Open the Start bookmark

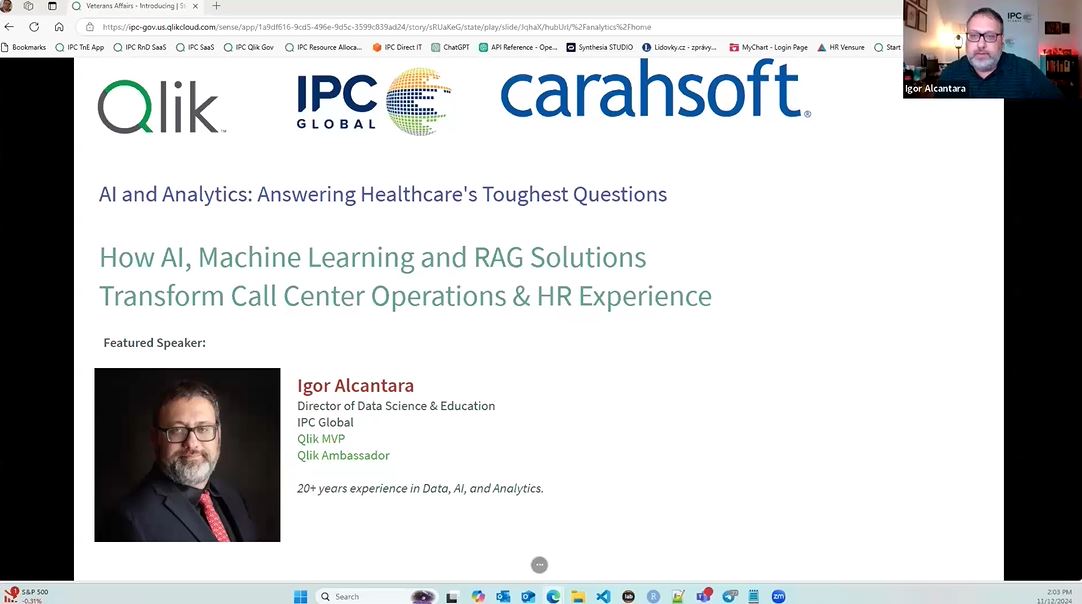pos(887,47)
